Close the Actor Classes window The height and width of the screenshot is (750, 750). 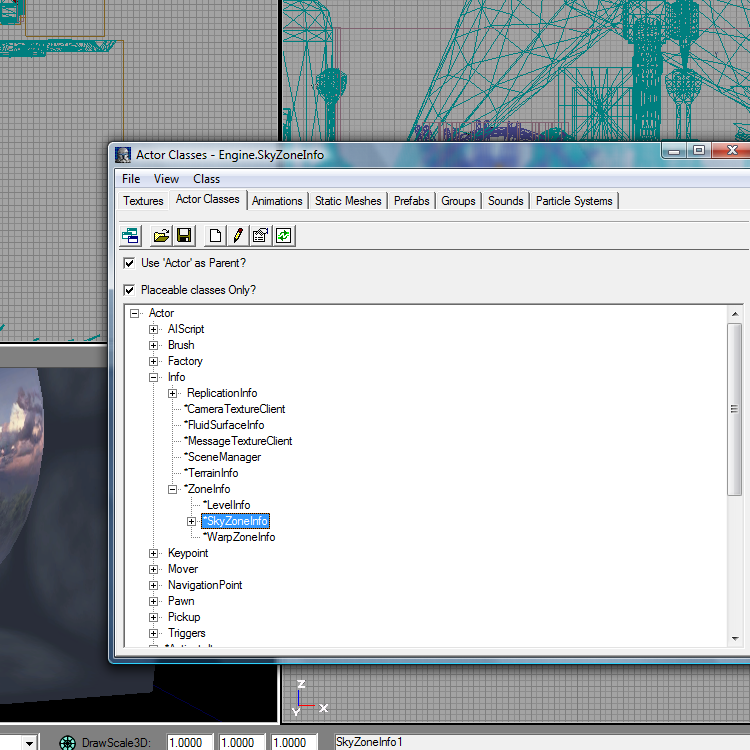point(731,151)
